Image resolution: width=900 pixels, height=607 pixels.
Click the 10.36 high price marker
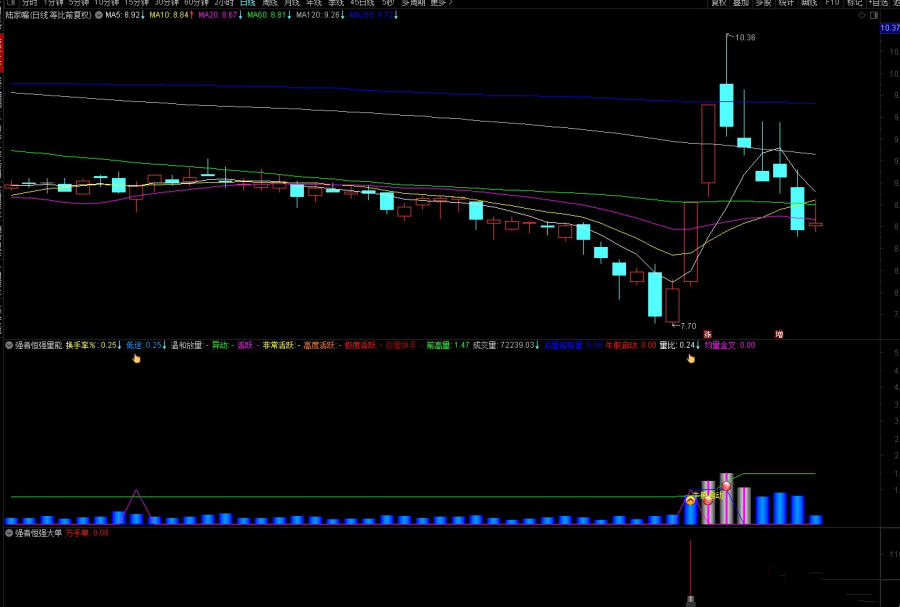(743, 37)
